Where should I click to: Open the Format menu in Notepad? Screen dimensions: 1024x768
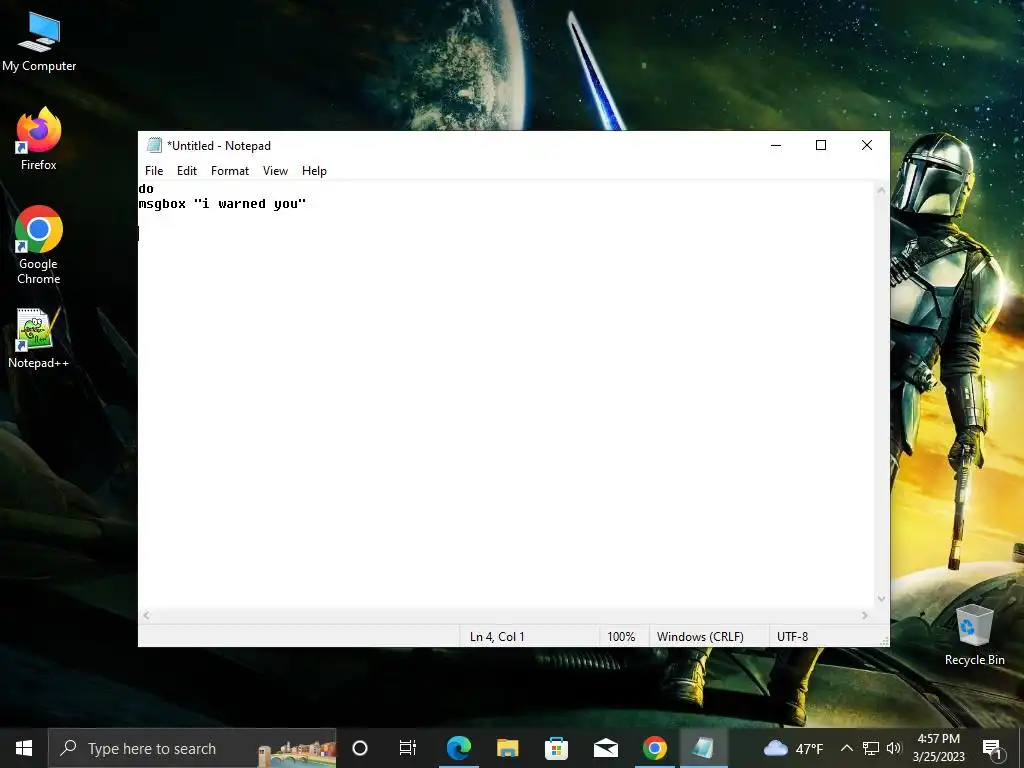pos(230,170)
